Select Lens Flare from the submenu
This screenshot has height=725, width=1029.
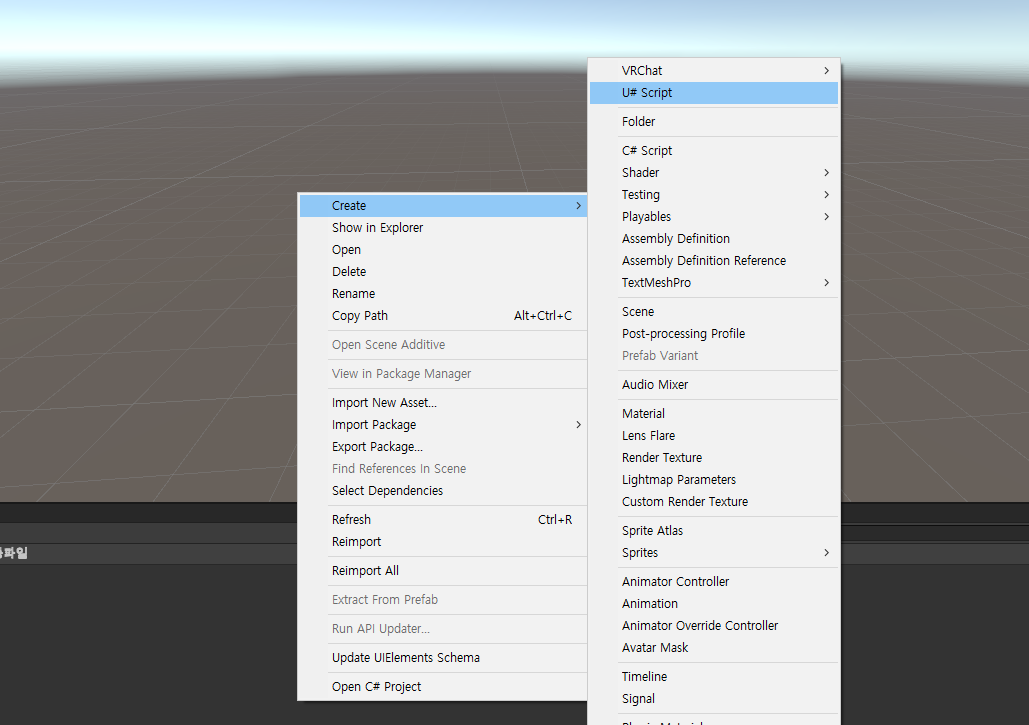pyautogui.click(x=714, y=436)
